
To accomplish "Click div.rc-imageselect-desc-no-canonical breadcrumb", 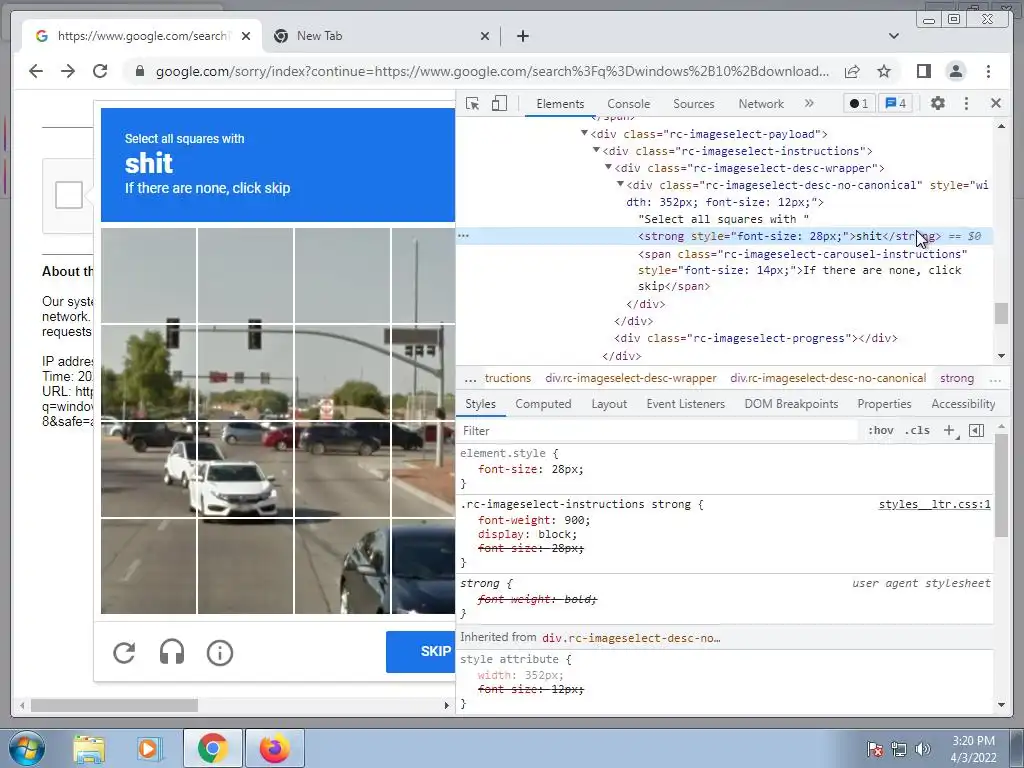I will [x=827, y=378].
